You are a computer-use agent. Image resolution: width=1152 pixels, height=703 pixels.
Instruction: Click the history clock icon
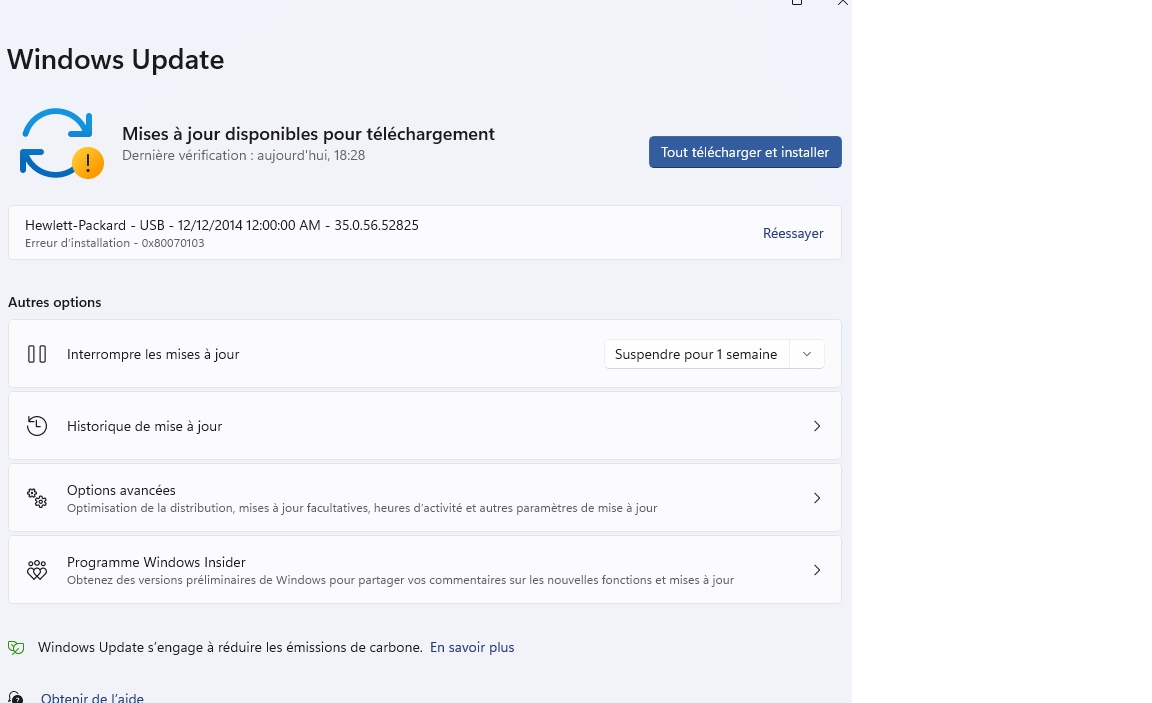click(37, 426)
